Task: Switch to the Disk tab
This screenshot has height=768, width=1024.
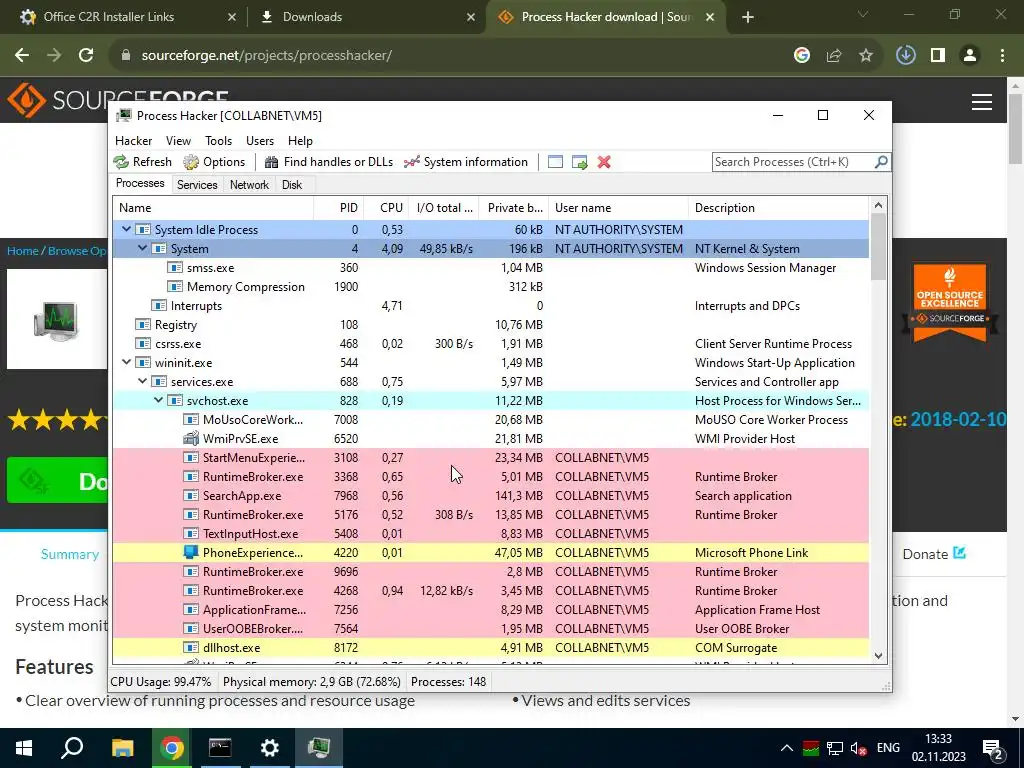Action: (x=292, y=185)
